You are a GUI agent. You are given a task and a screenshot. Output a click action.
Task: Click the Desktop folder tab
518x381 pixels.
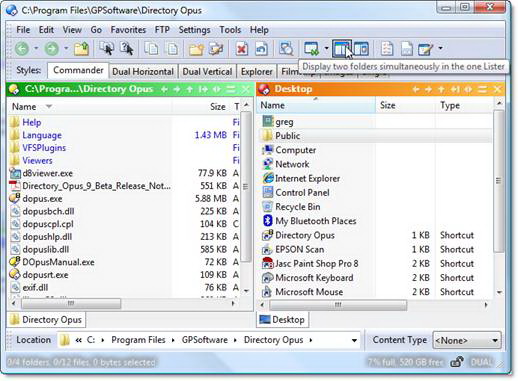point(283,320)
